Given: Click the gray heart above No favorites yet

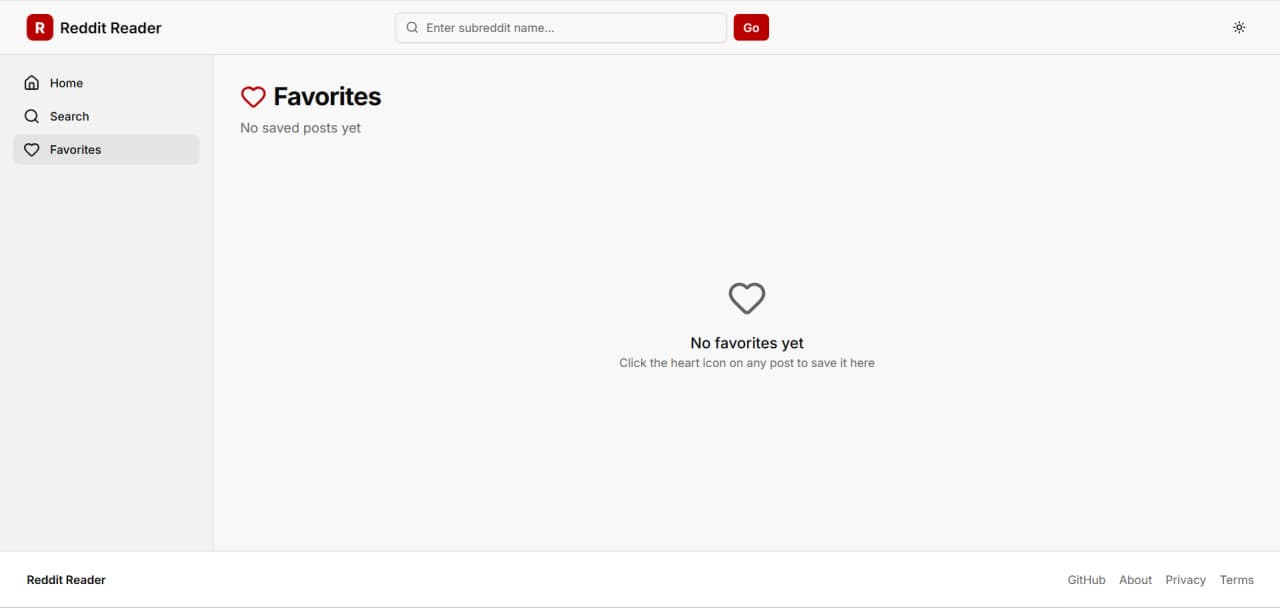Looking at the screenshot, I should [x=747, y=298].
